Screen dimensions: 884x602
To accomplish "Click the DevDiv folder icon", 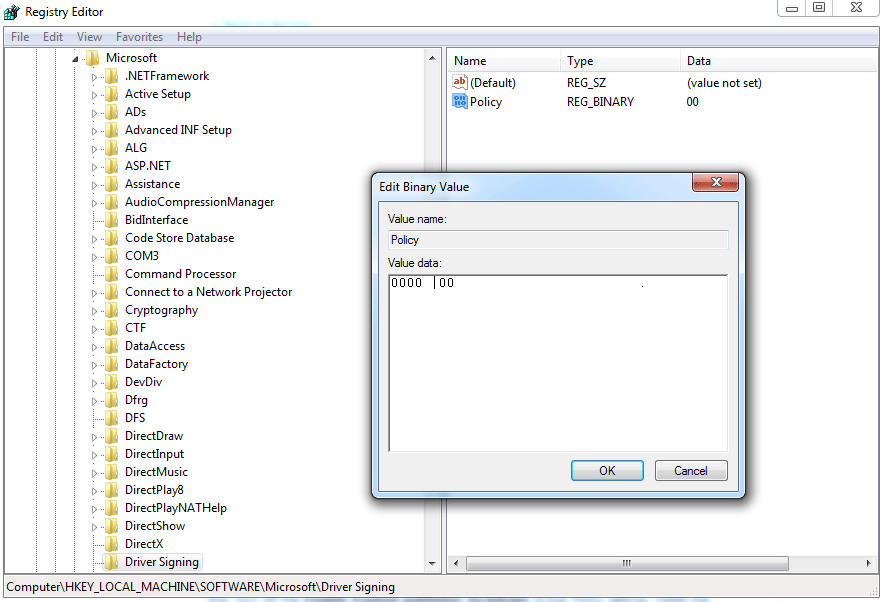I will 112,383.
